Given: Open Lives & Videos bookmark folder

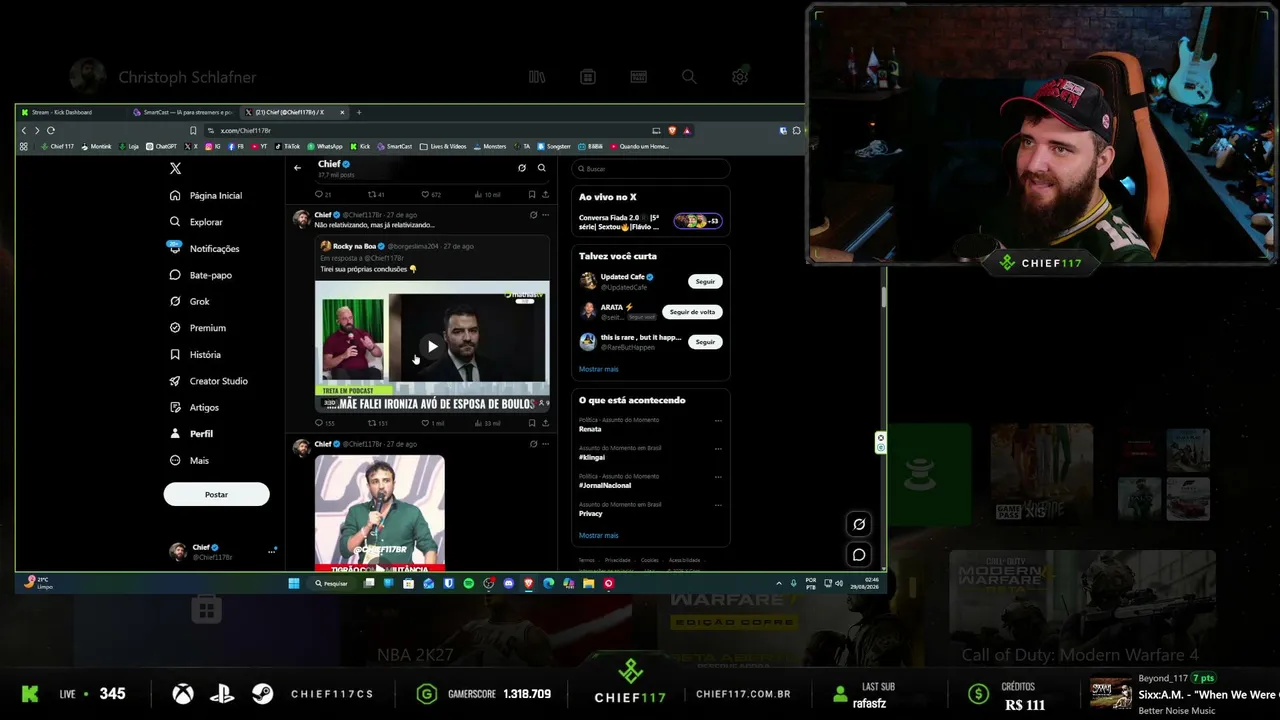Looking at the screenshot, I should tap(444, 146).
